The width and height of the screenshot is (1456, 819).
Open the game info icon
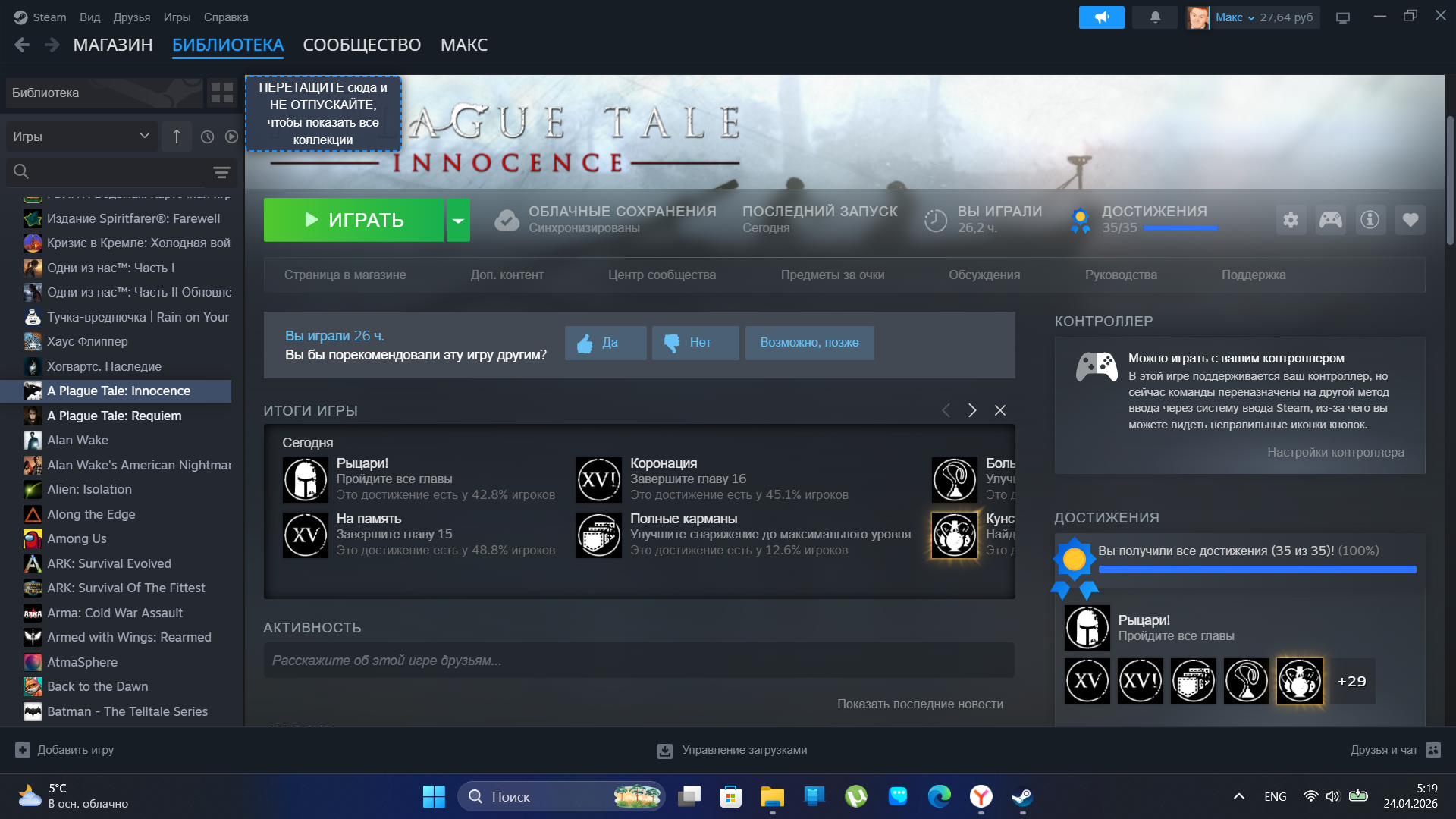point(1370,220)
